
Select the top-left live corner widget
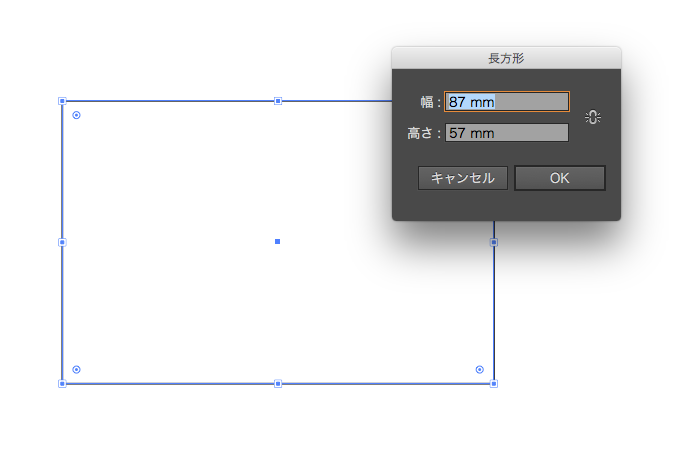(x=76, y=115)
